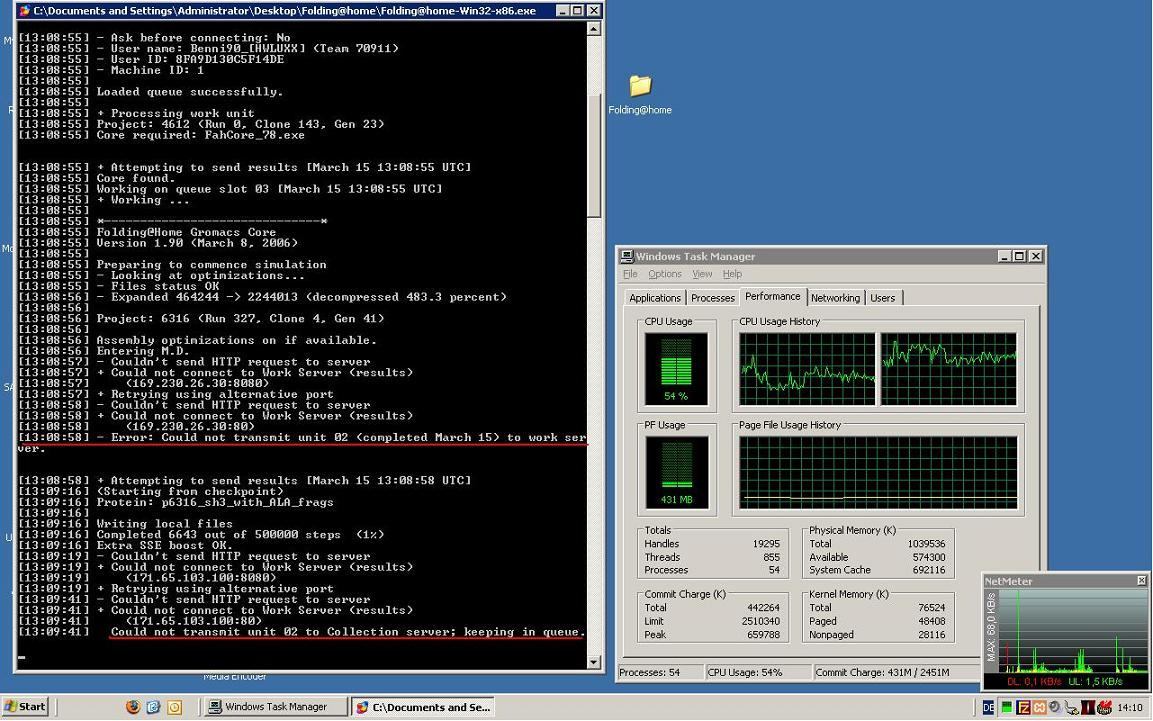Click the green CPU usage tray icon
1153x721 pixels.
1006,708
